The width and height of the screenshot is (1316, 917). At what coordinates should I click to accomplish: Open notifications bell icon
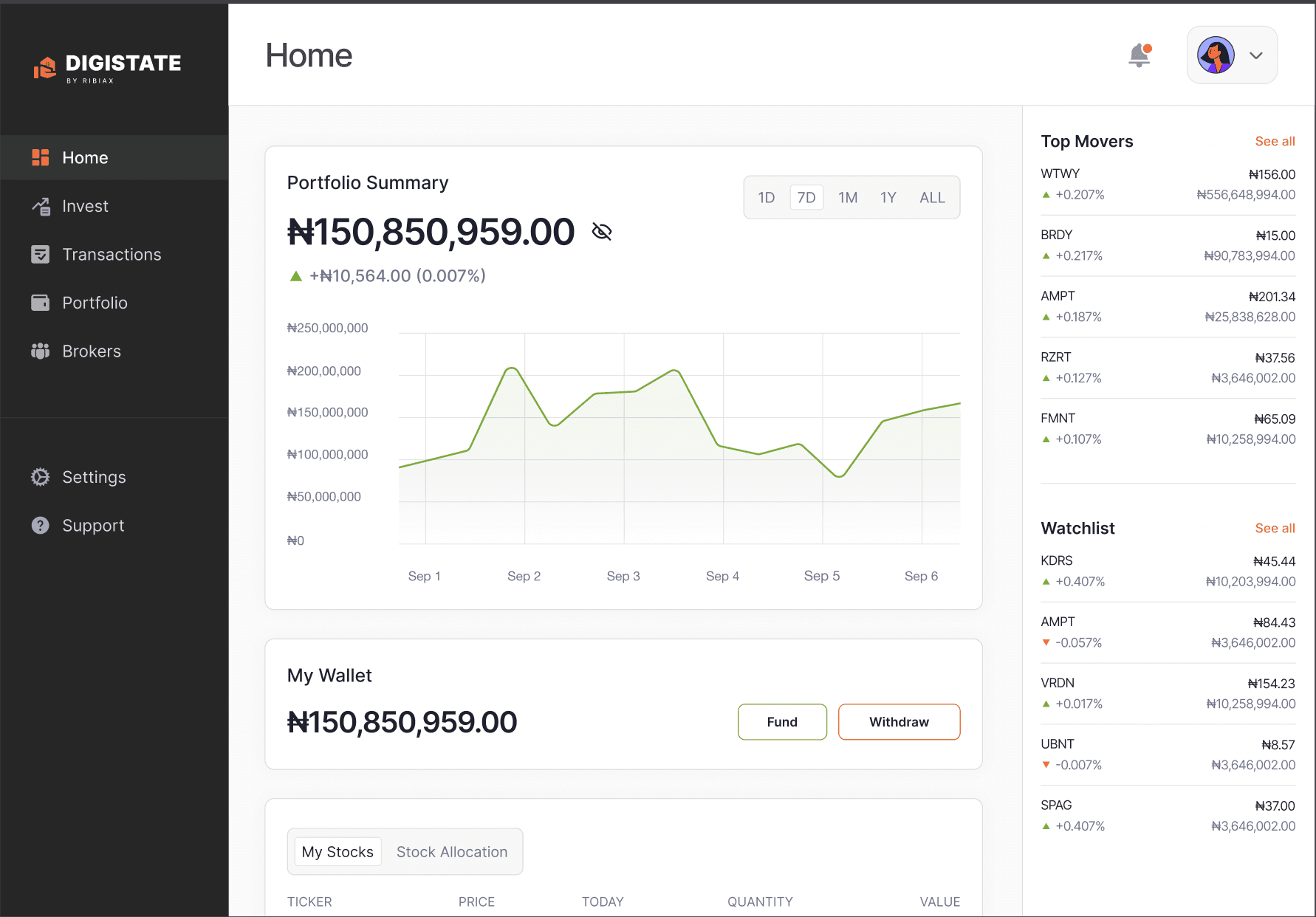tap(1140, 55)
